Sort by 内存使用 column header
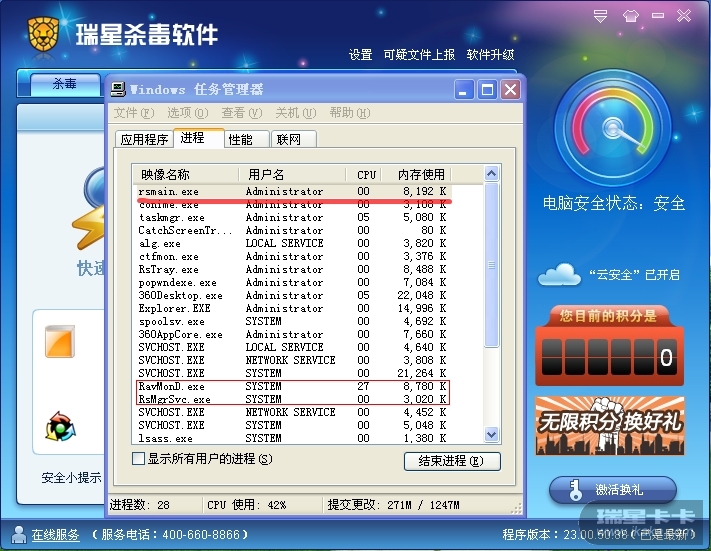This screenshot has width=711, height=551. click(x=417, y=175)
